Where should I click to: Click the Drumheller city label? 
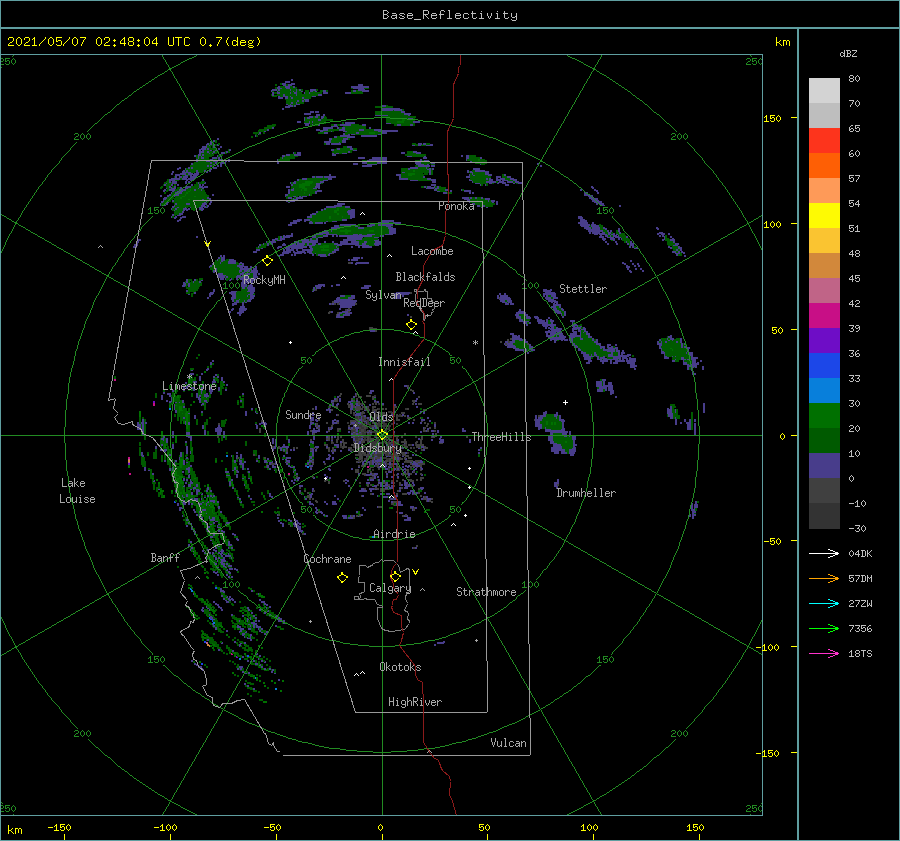point(586,493)
